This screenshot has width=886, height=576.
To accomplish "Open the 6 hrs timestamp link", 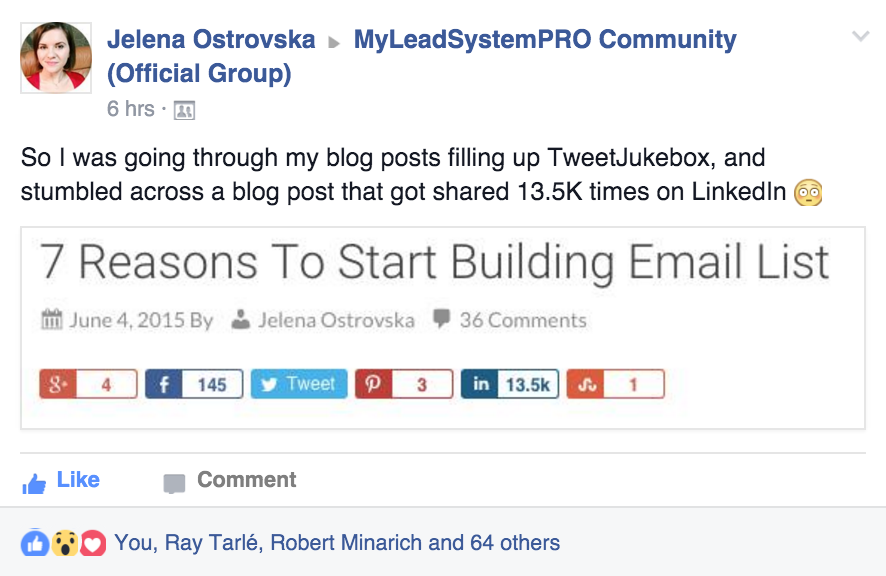I will pos(131,109).
